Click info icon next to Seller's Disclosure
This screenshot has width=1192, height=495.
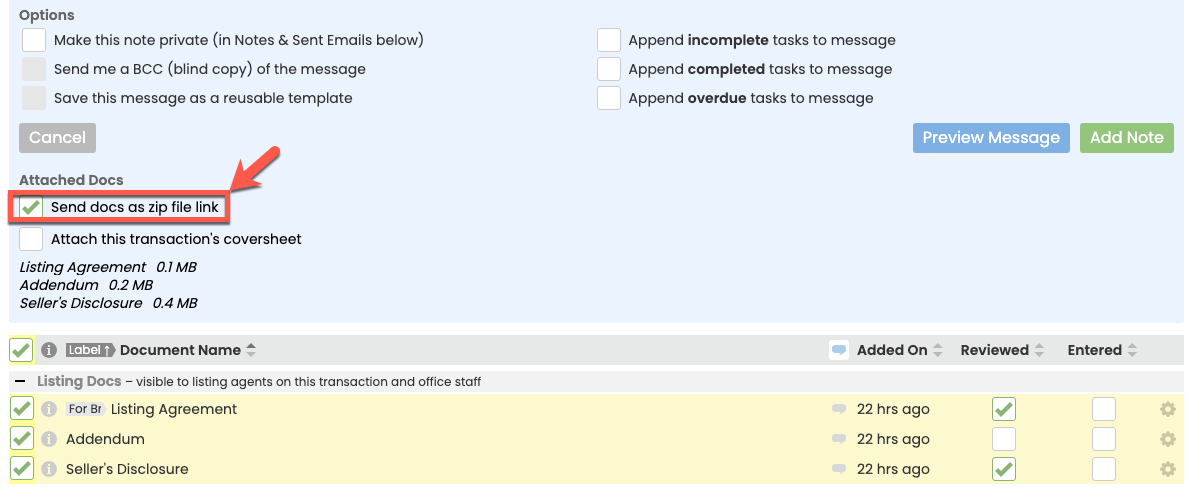(x=49, y=469)
